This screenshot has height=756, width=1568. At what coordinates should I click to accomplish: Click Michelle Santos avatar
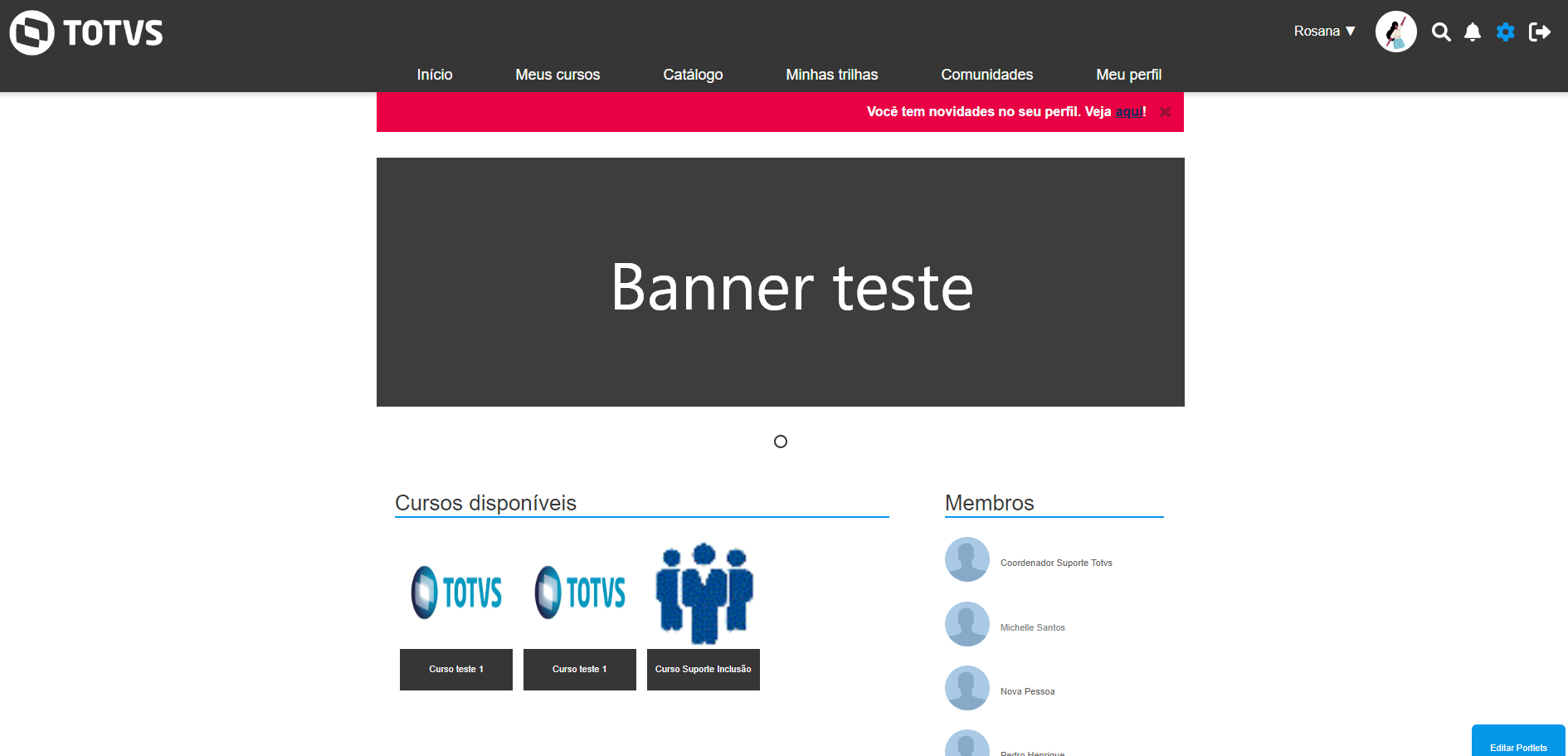pos(967,624)
